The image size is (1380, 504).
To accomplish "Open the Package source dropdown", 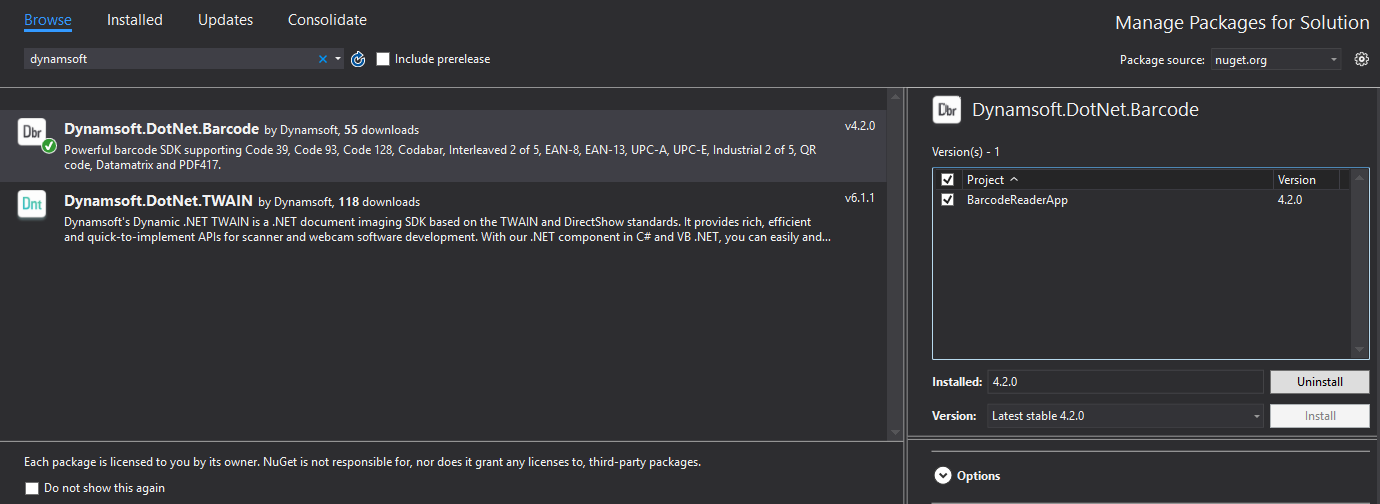I will pos(1276,60).
